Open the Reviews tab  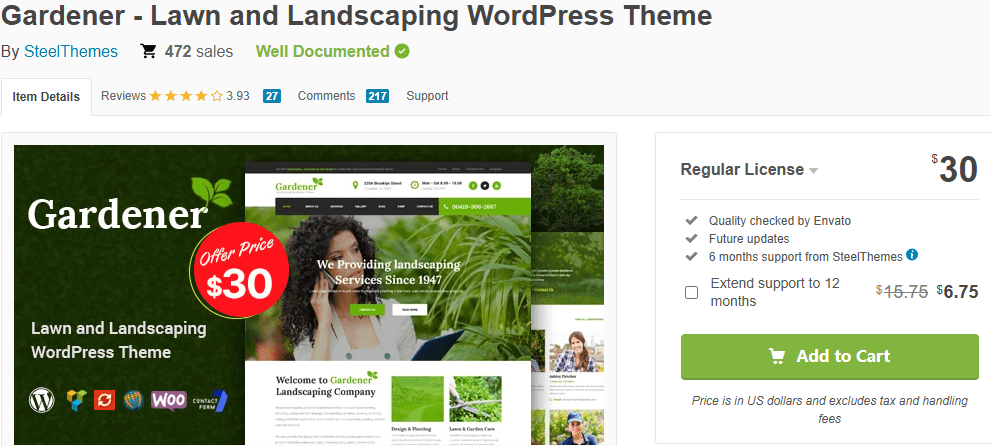click(175, 96)
